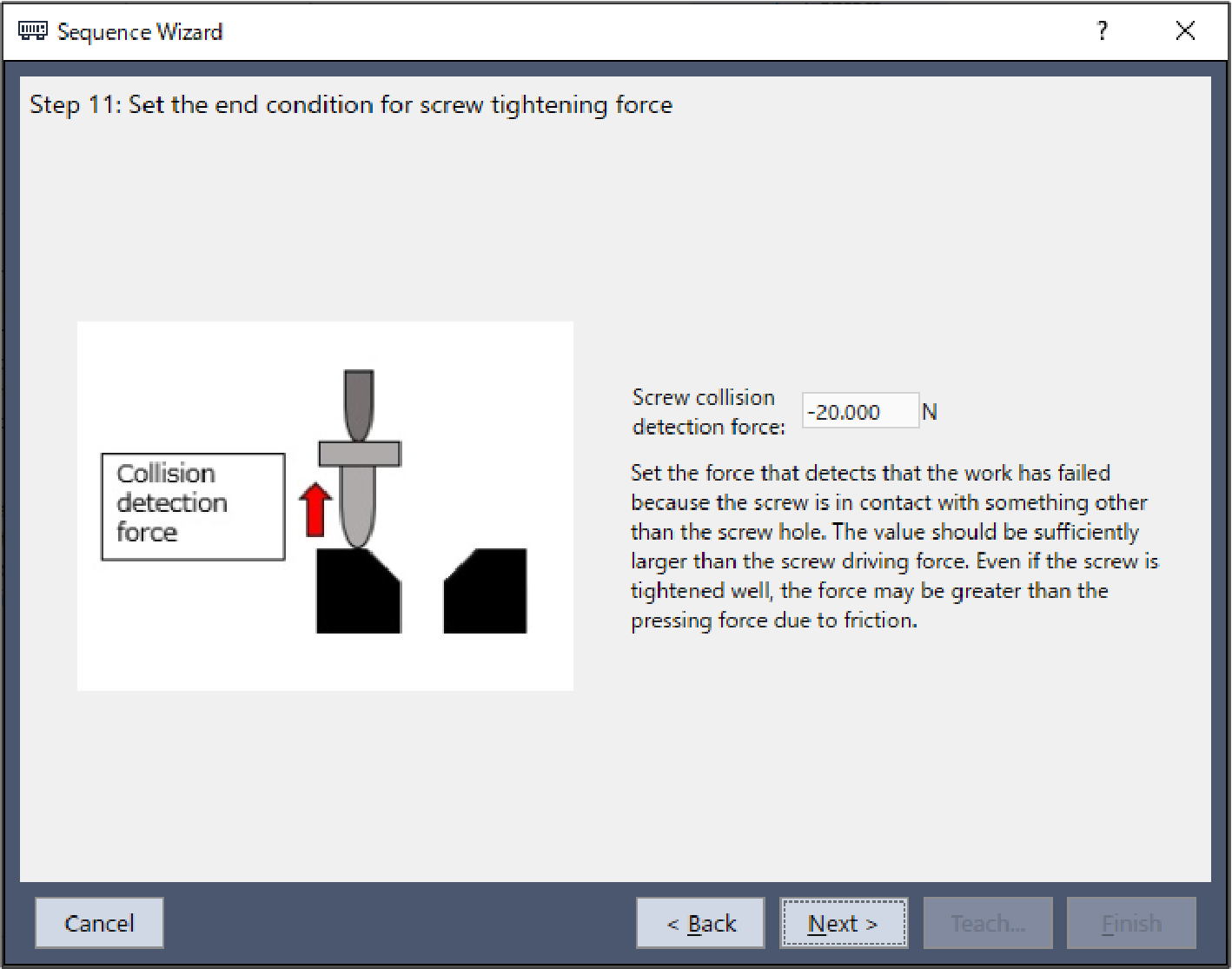Close the Sequence Wizard dialog
This screenshot has height=969, width=1232.
coord(1184,32)
